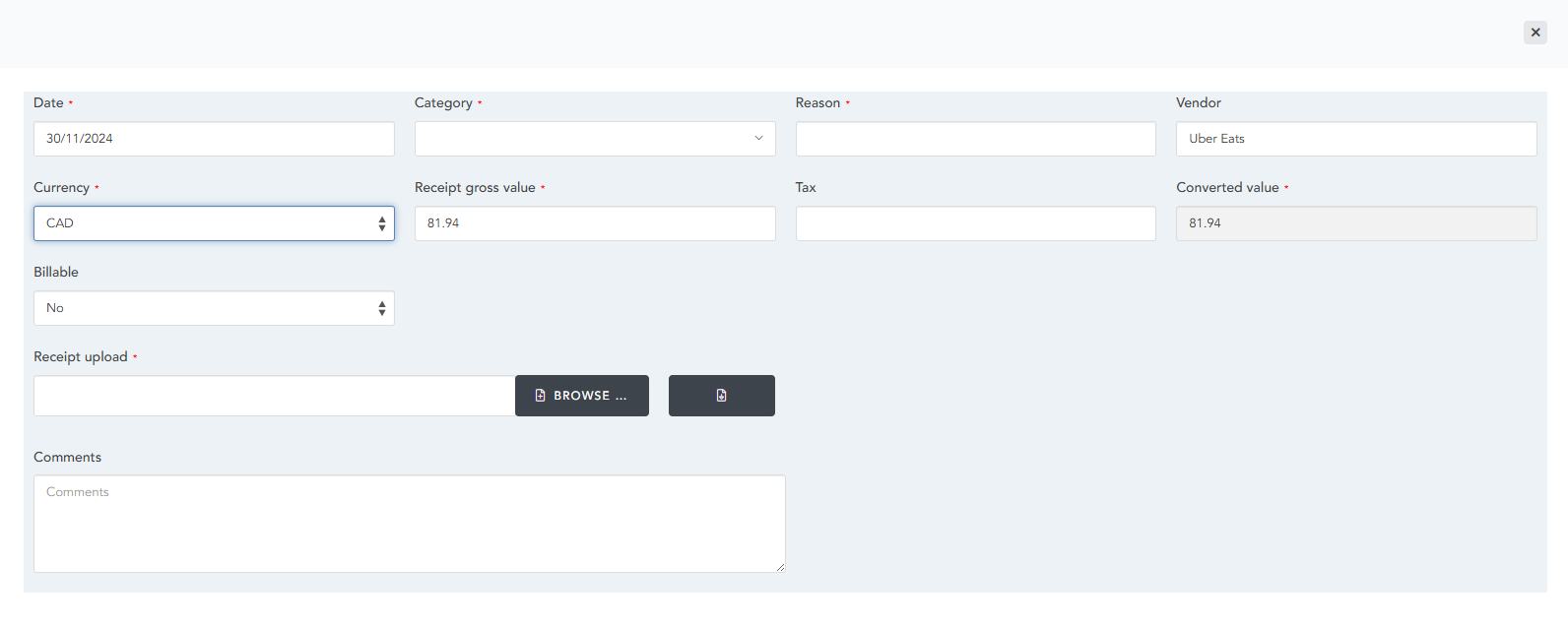
Task: Grab the Comments box resize handle
Action: point(780,567)
